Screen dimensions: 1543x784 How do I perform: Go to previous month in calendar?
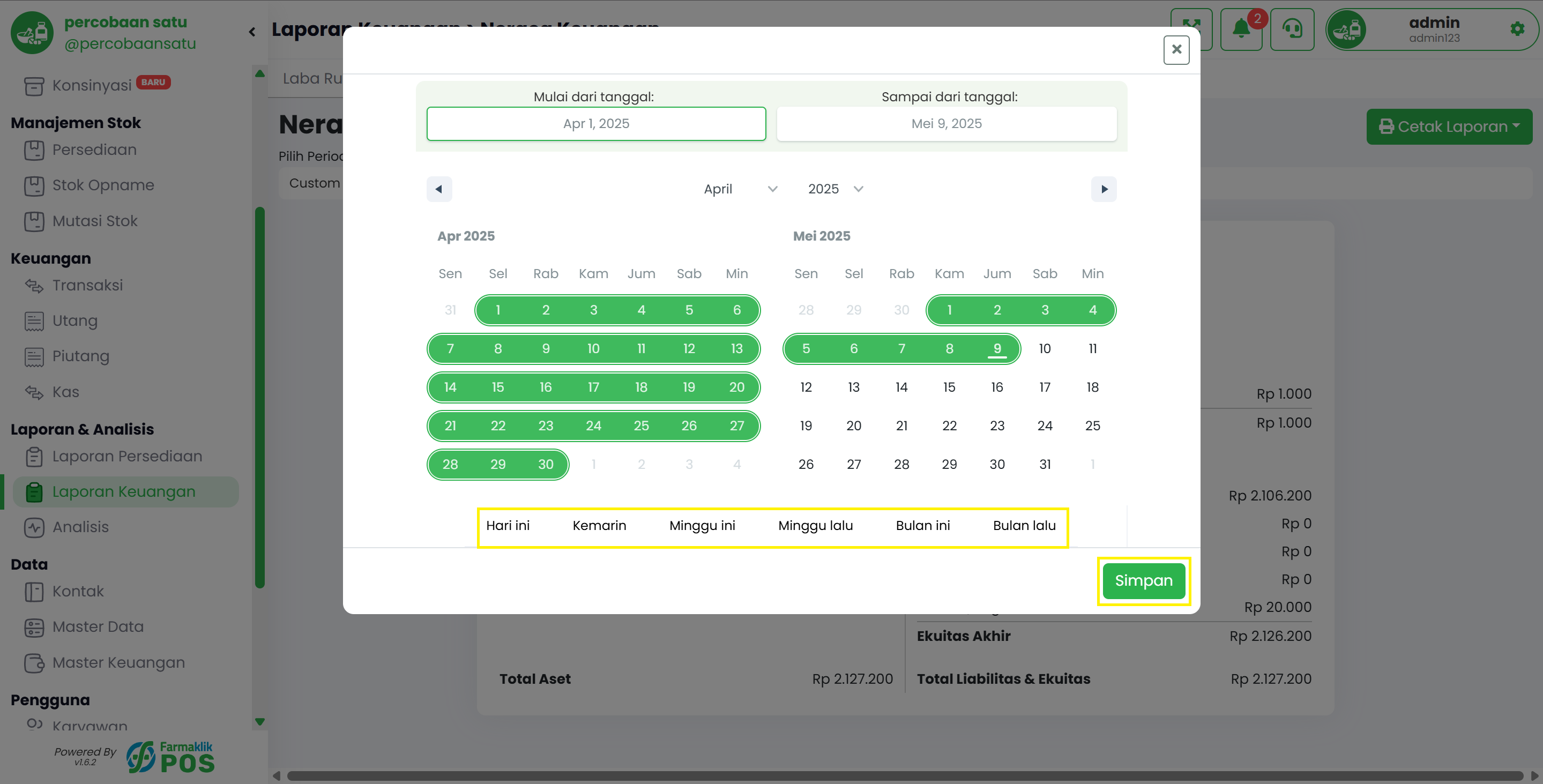(439, 189)
